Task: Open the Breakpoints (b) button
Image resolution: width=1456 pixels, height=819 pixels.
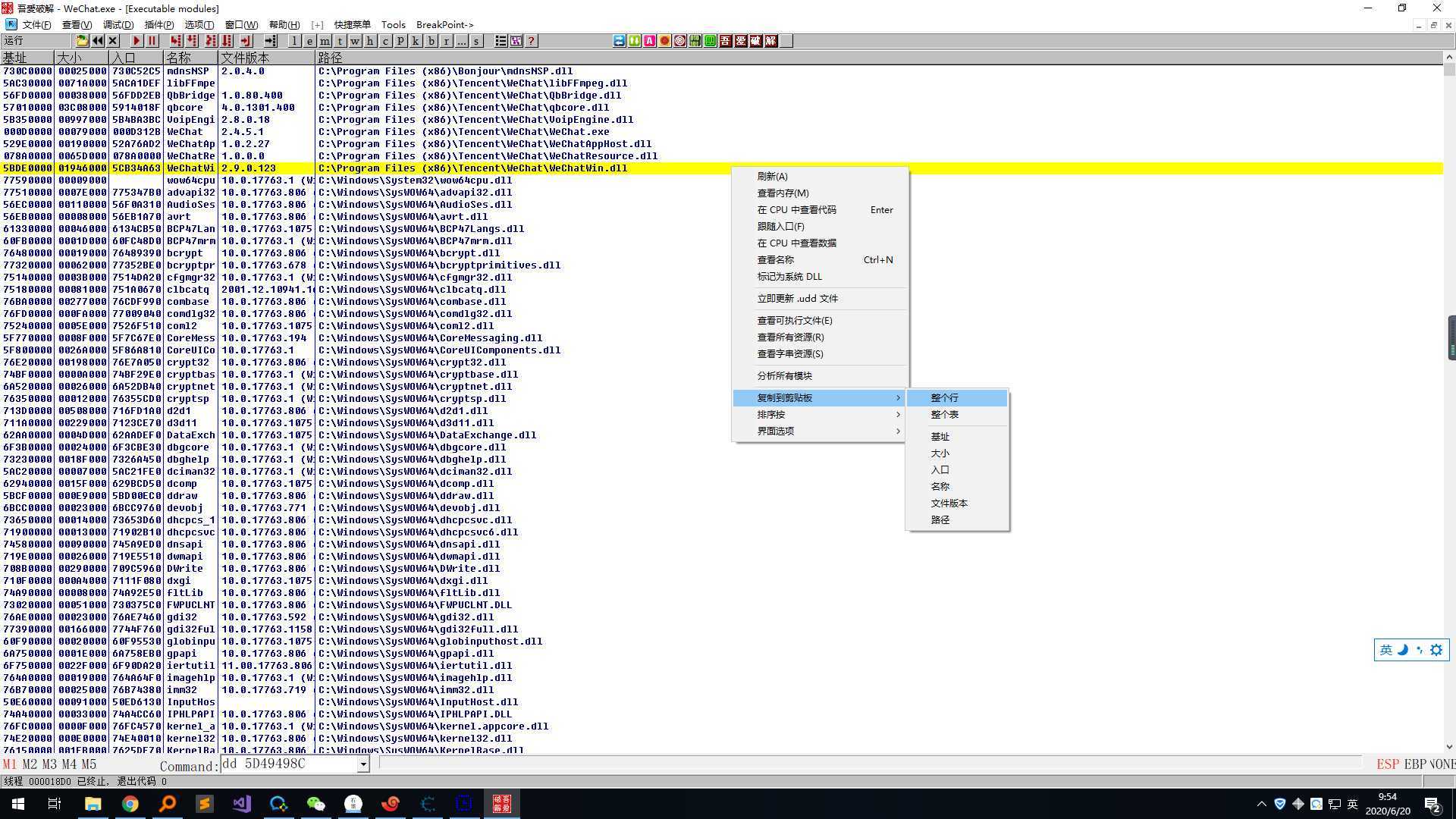Action: pyautogui.click(x=431, y=41)
